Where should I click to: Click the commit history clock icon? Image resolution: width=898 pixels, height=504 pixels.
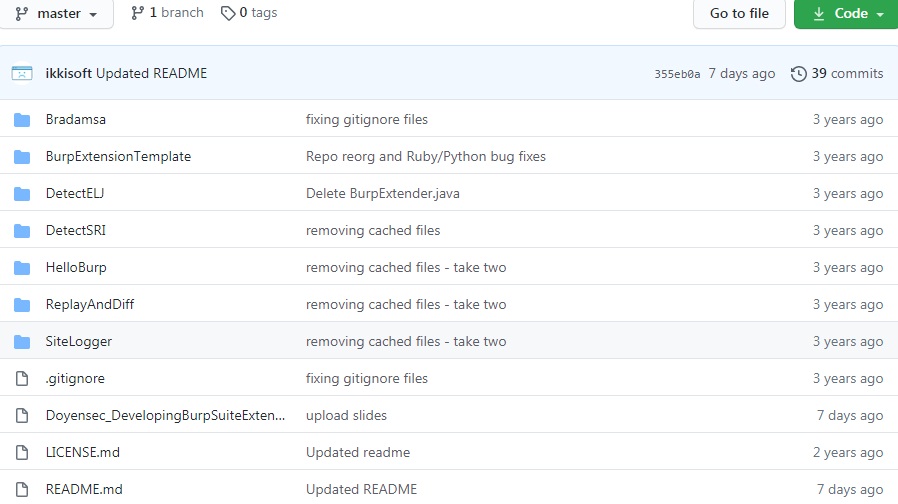point(798,74)
